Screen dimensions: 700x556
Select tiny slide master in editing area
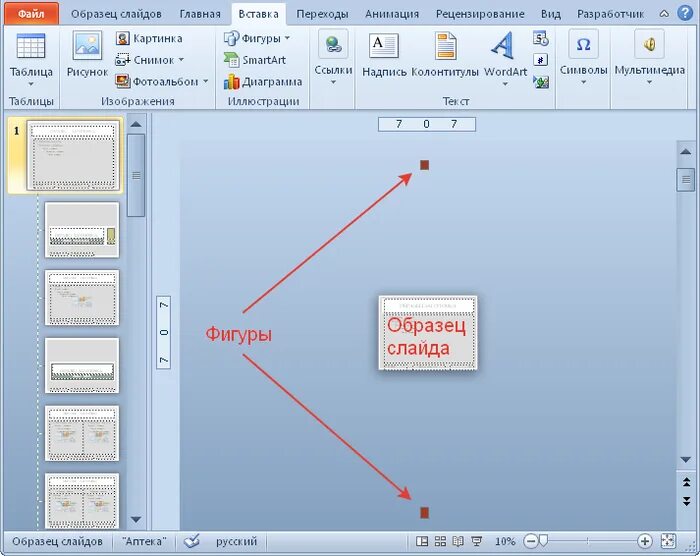click(x=428, y=333)
